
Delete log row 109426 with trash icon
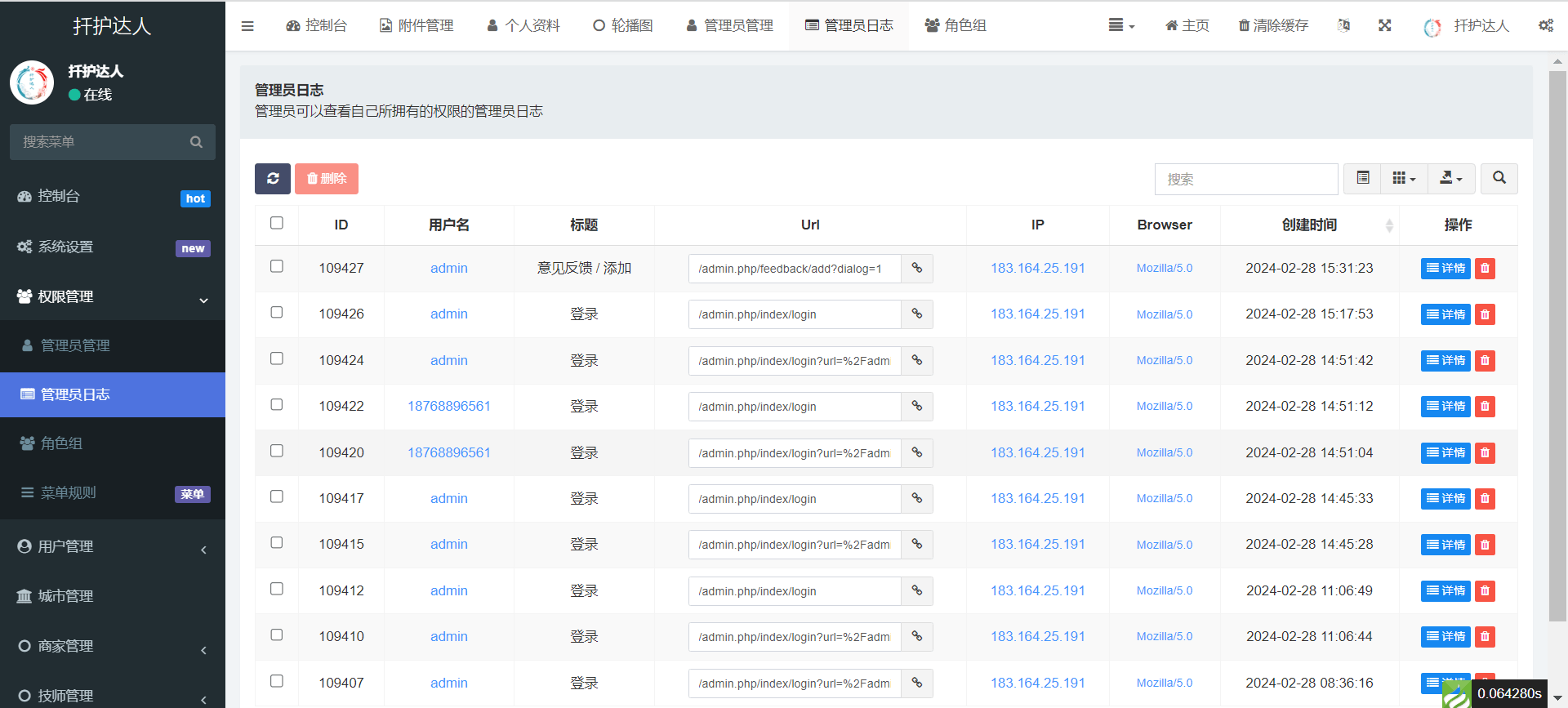click(1485, 314)
